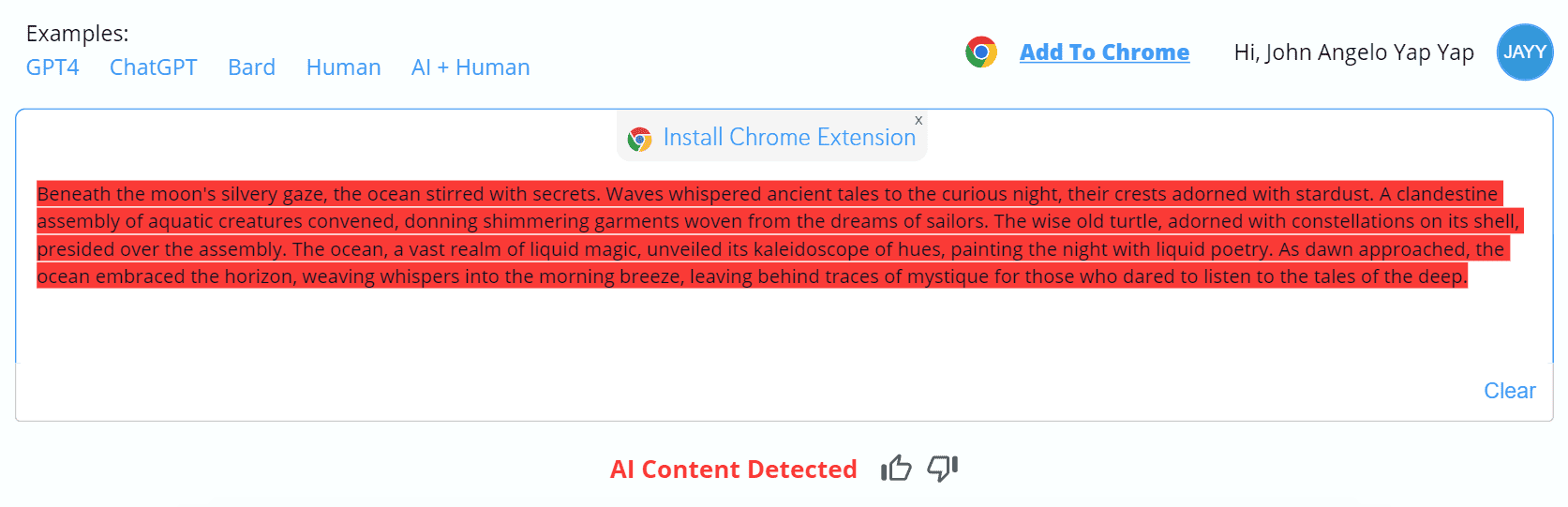Open the ChatGPT example
This screenshot has height=507, width=1568.
154,67
